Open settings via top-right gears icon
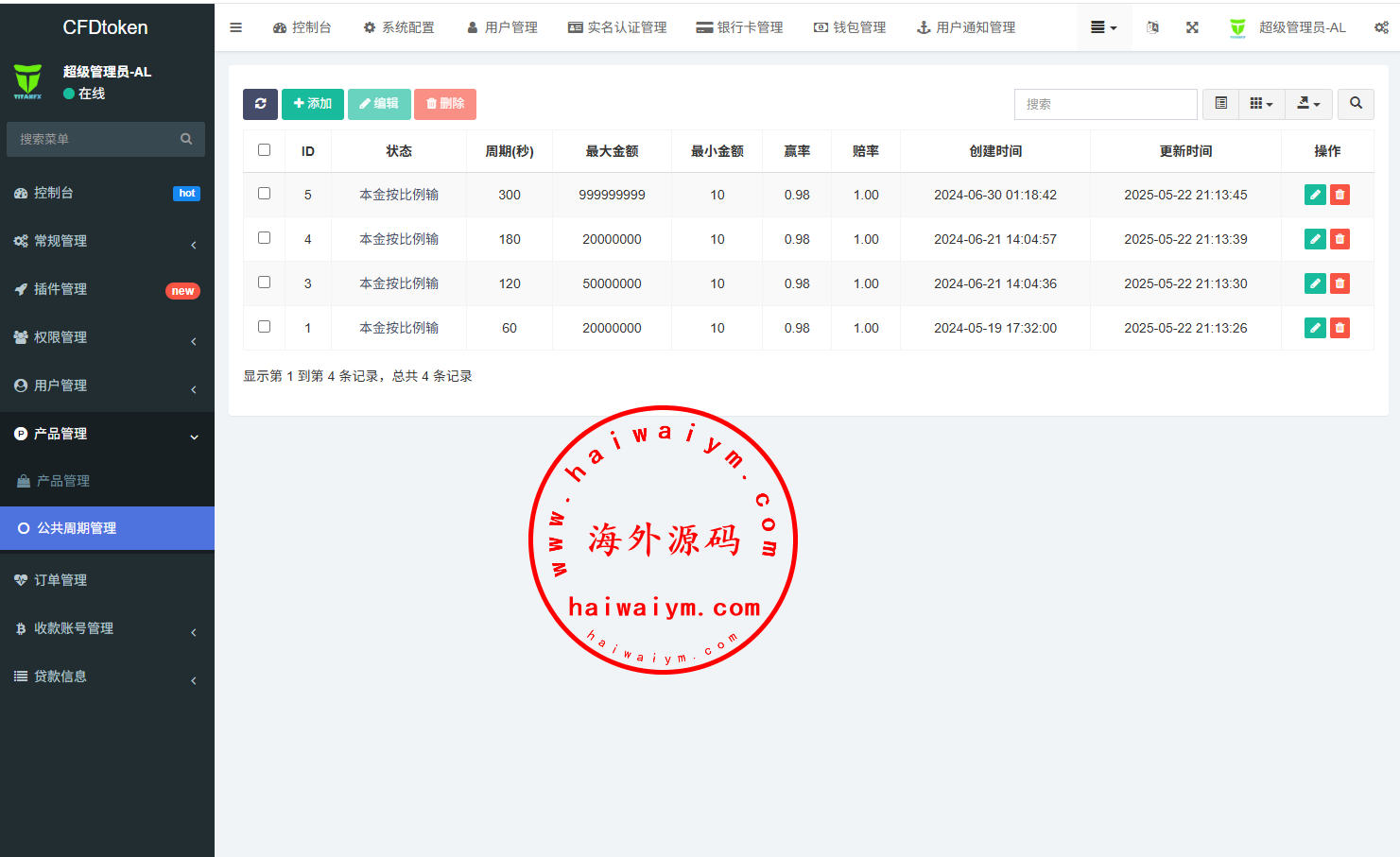This screenshot has width=1400, height=857. tap(1381, 27)
